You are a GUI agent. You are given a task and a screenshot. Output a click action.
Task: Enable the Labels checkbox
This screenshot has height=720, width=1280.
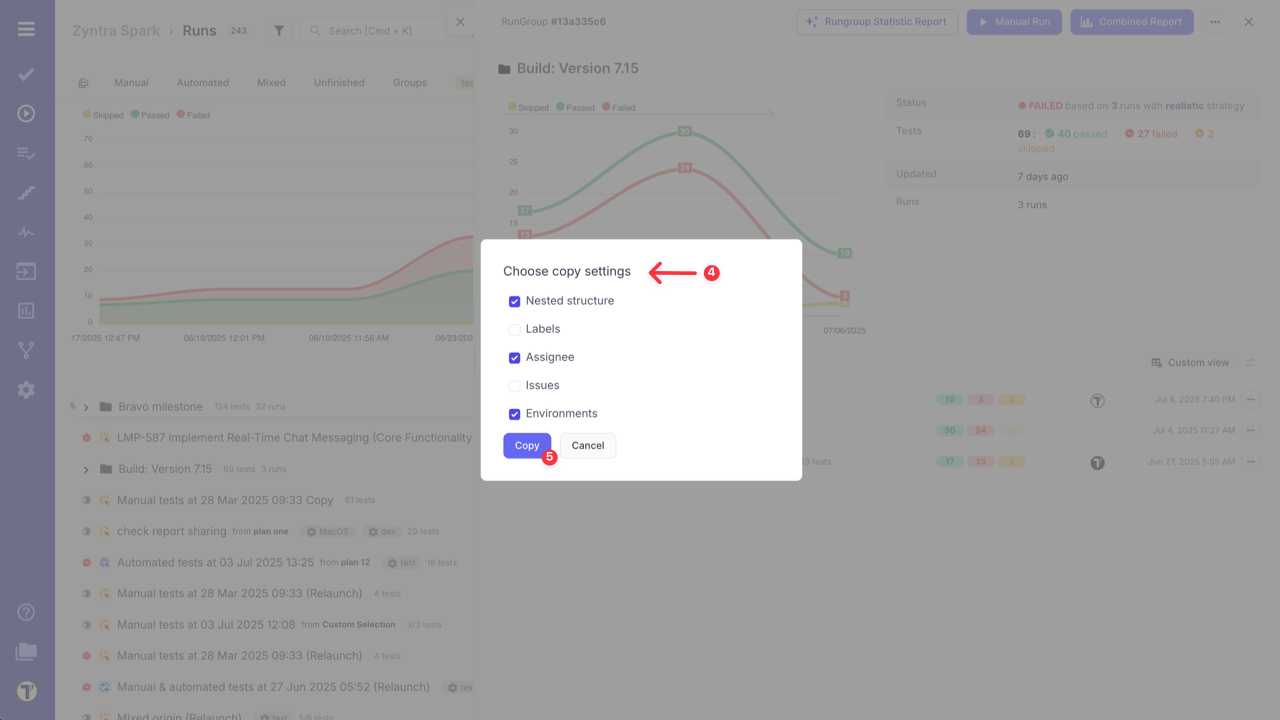(514, 329)
